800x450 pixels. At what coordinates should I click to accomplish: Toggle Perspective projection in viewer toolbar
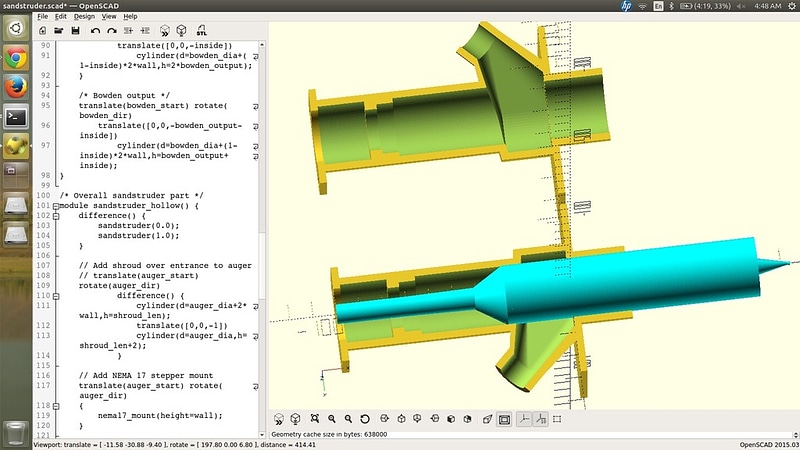pyautogui.click(x=487, y=419)
